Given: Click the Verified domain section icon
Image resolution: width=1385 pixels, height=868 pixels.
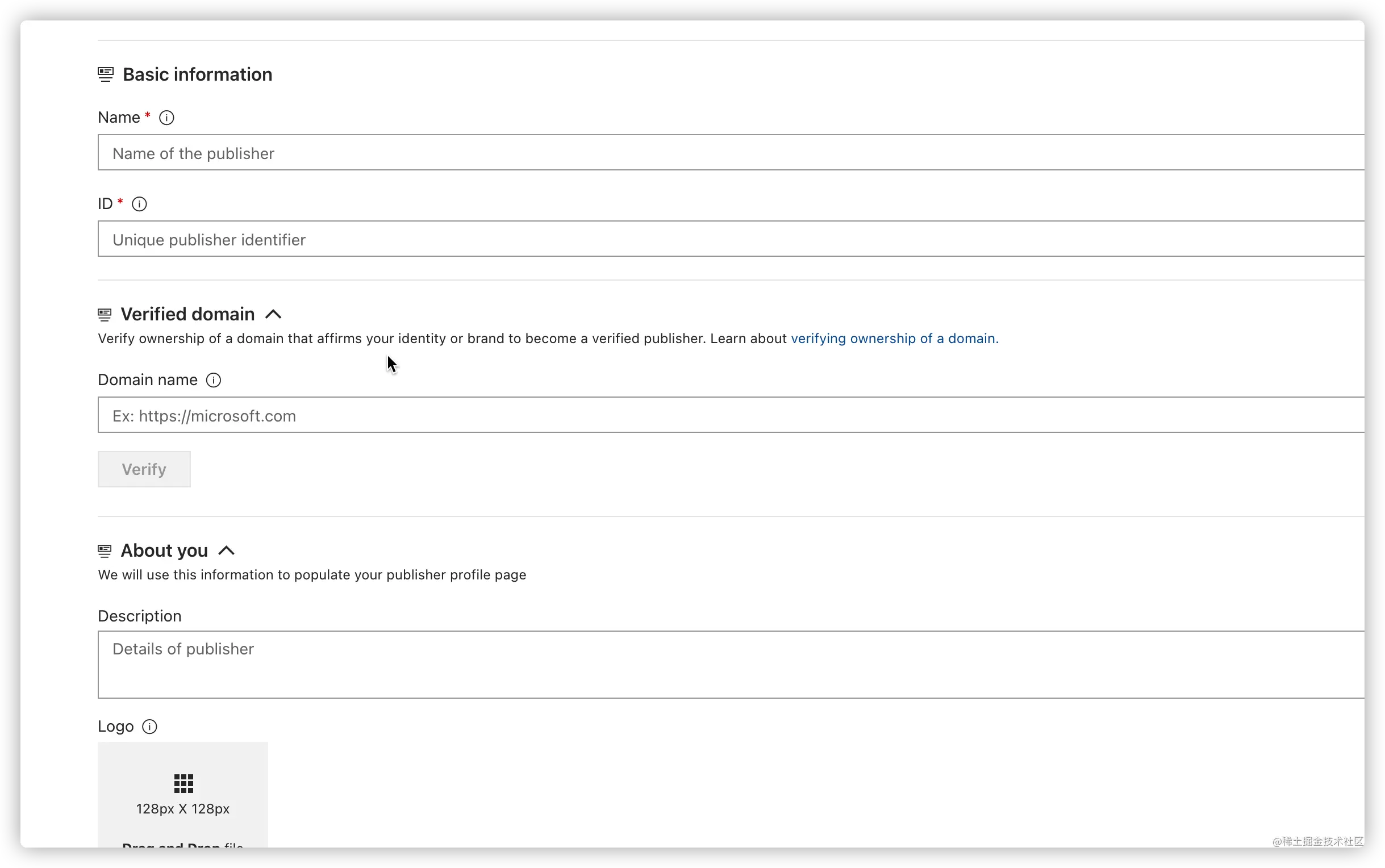Looking at the screenshot, I should (x=105, y=315).
